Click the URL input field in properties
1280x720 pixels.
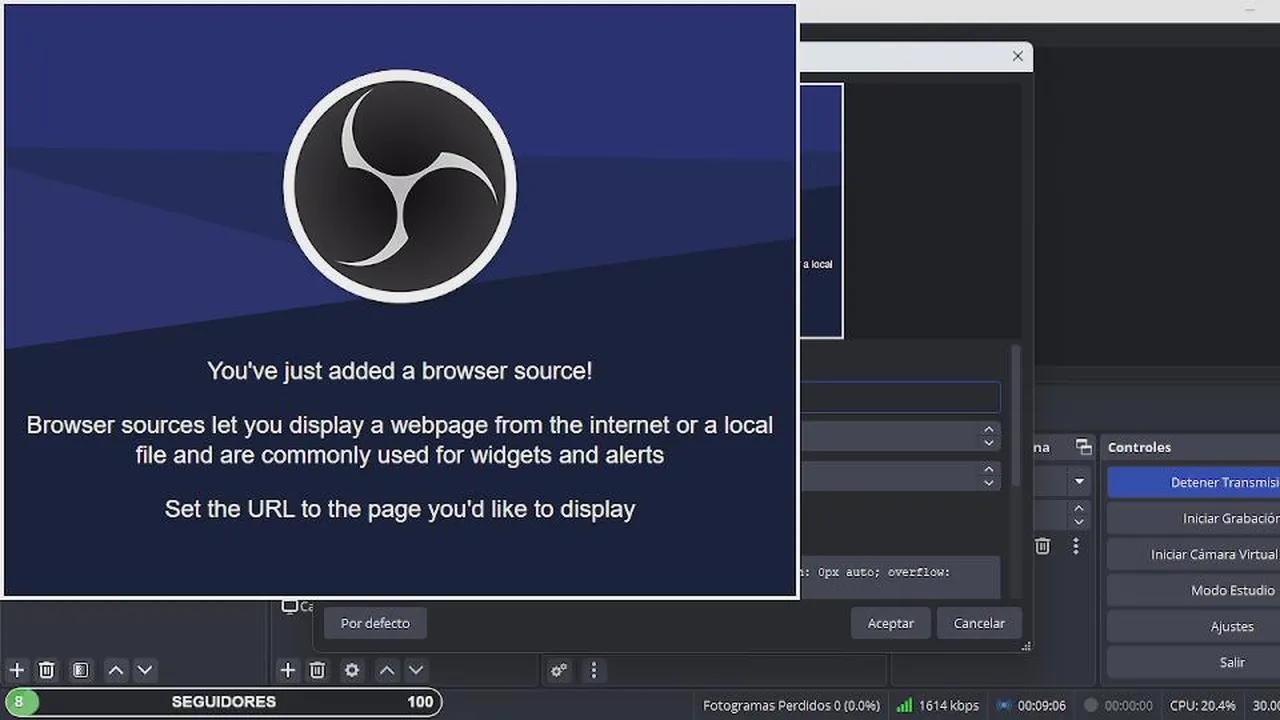pos(900,397)
